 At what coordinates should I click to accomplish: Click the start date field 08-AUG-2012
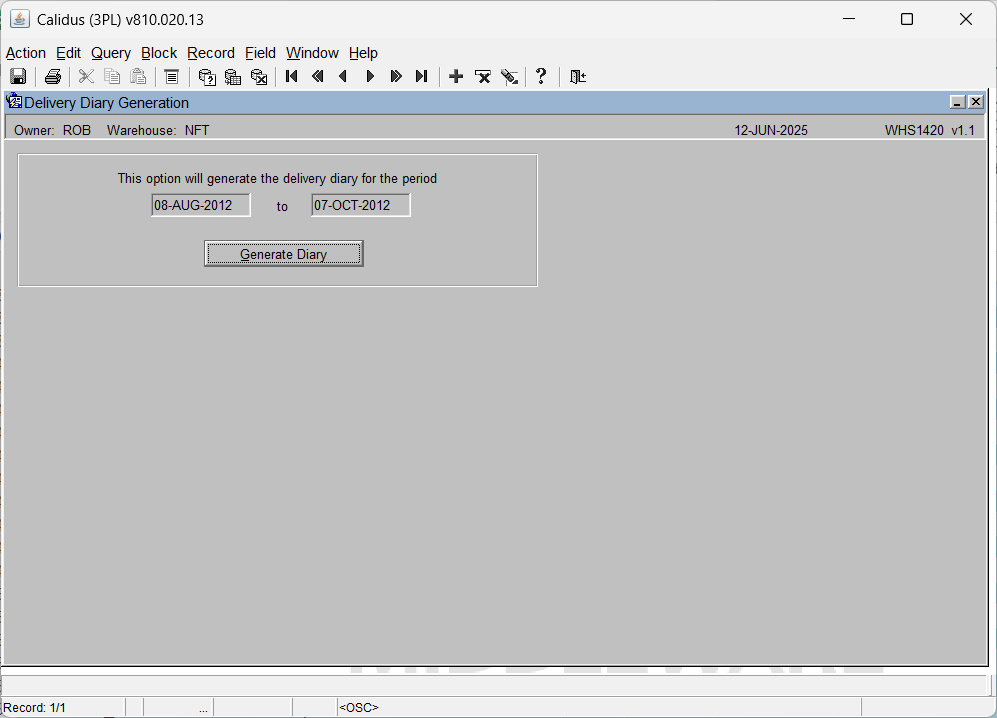pyautogui.click(x=201, y=205)
